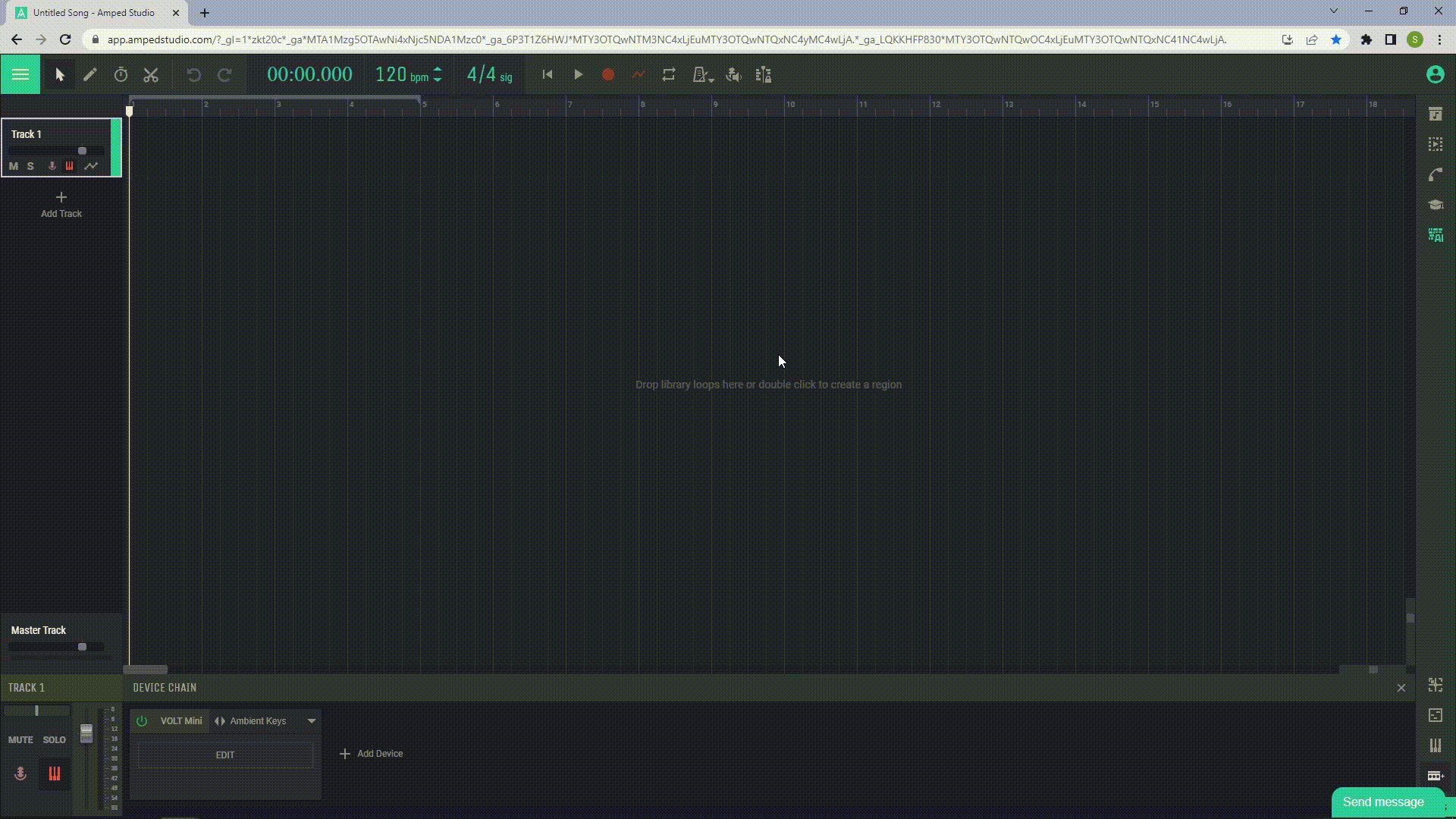Enable the VOLT Mini device power
The image size is (1456, 819).
(142, 721)
